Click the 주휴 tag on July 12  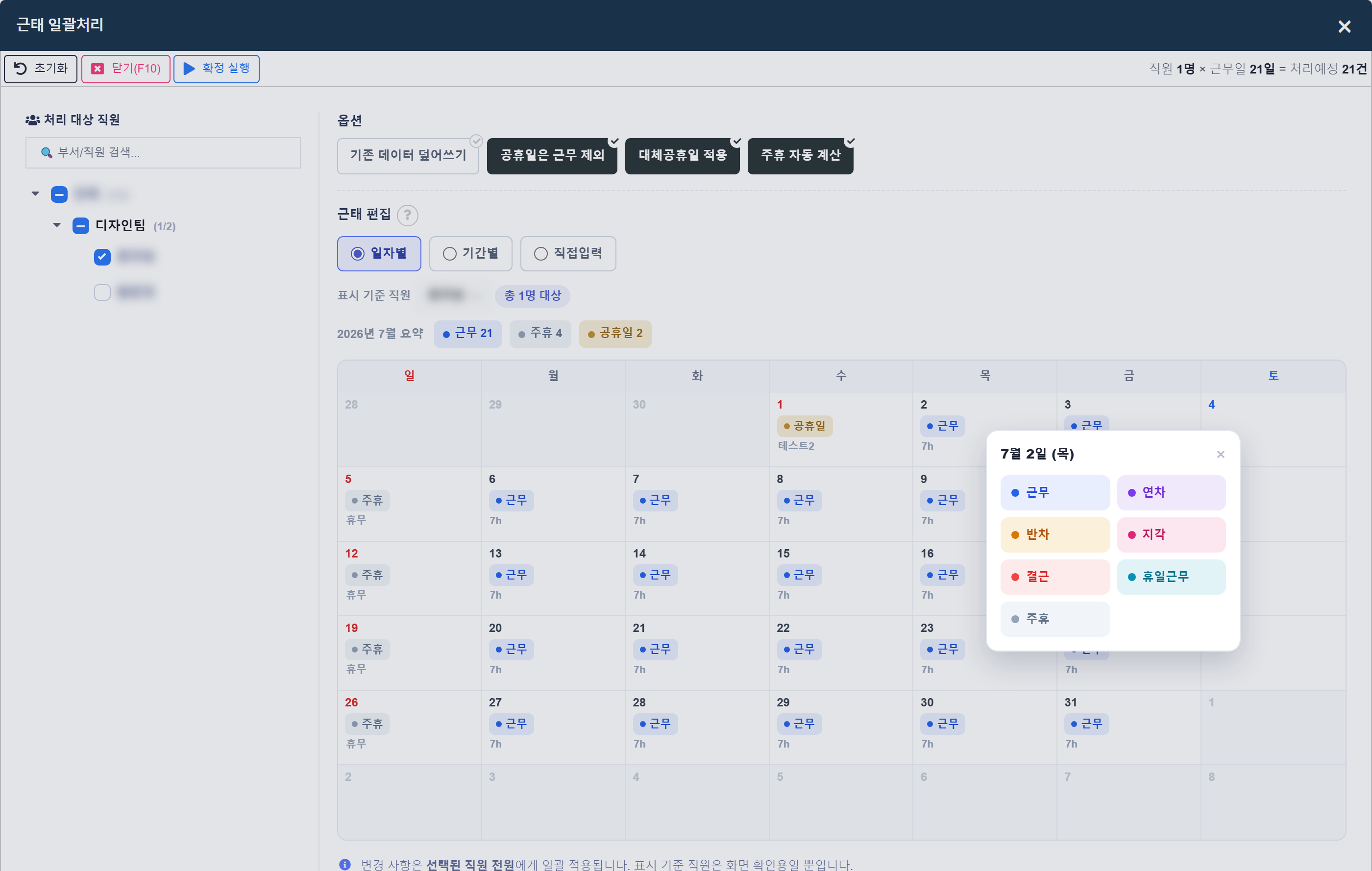tap(367, 575)
